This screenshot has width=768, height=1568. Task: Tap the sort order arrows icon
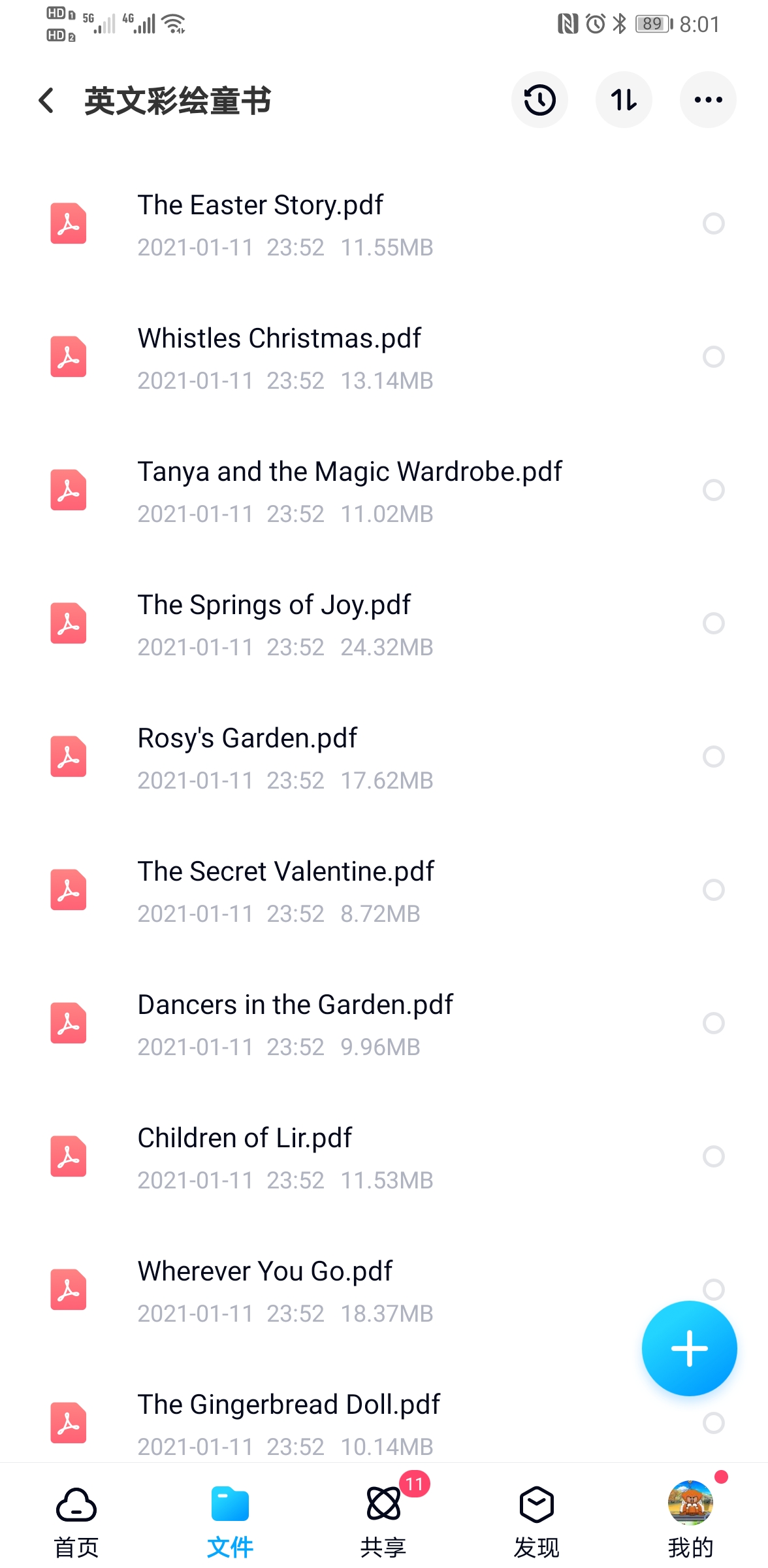624,100
